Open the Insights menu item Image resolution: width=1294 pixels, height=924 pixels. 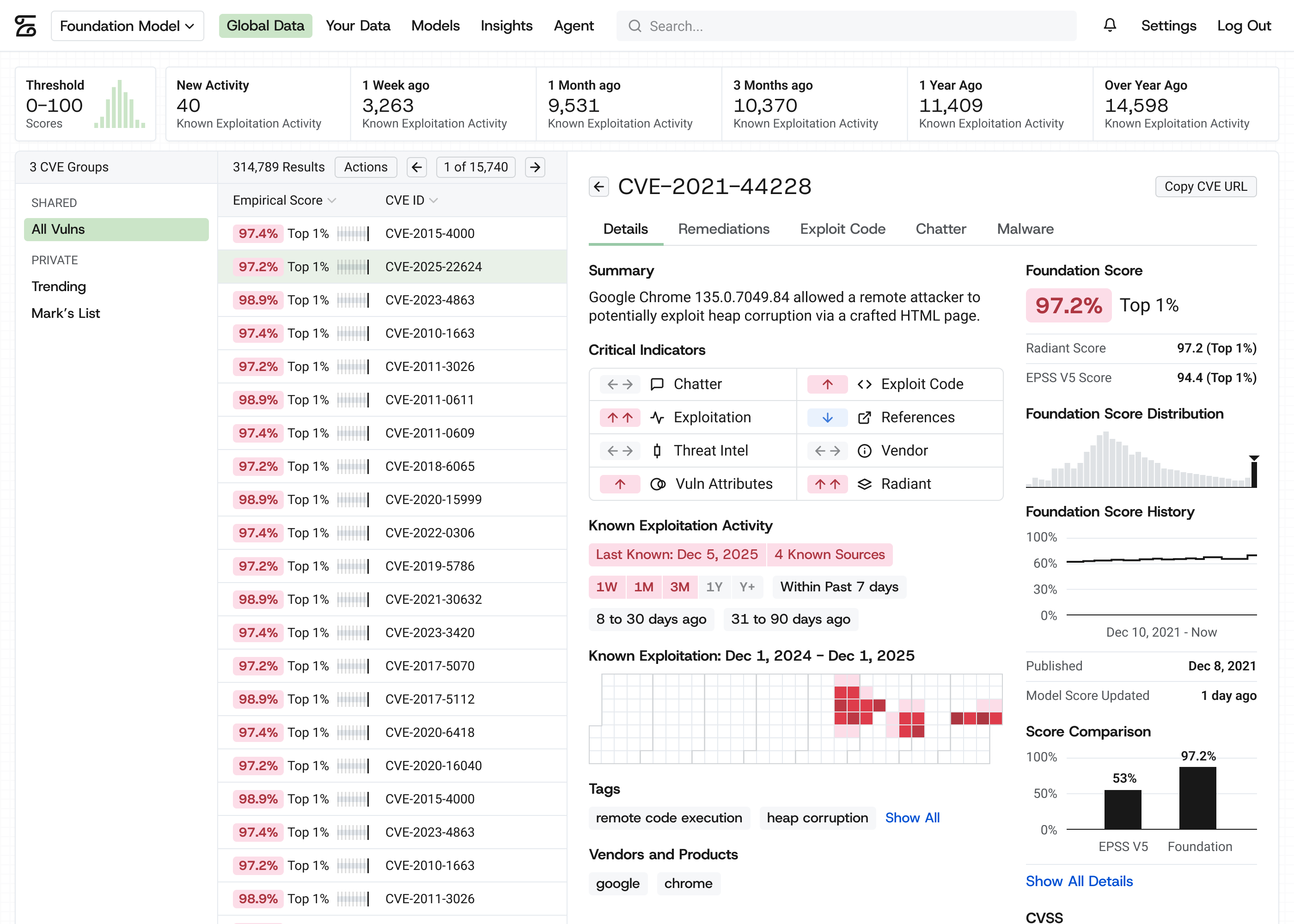(507, 25)
